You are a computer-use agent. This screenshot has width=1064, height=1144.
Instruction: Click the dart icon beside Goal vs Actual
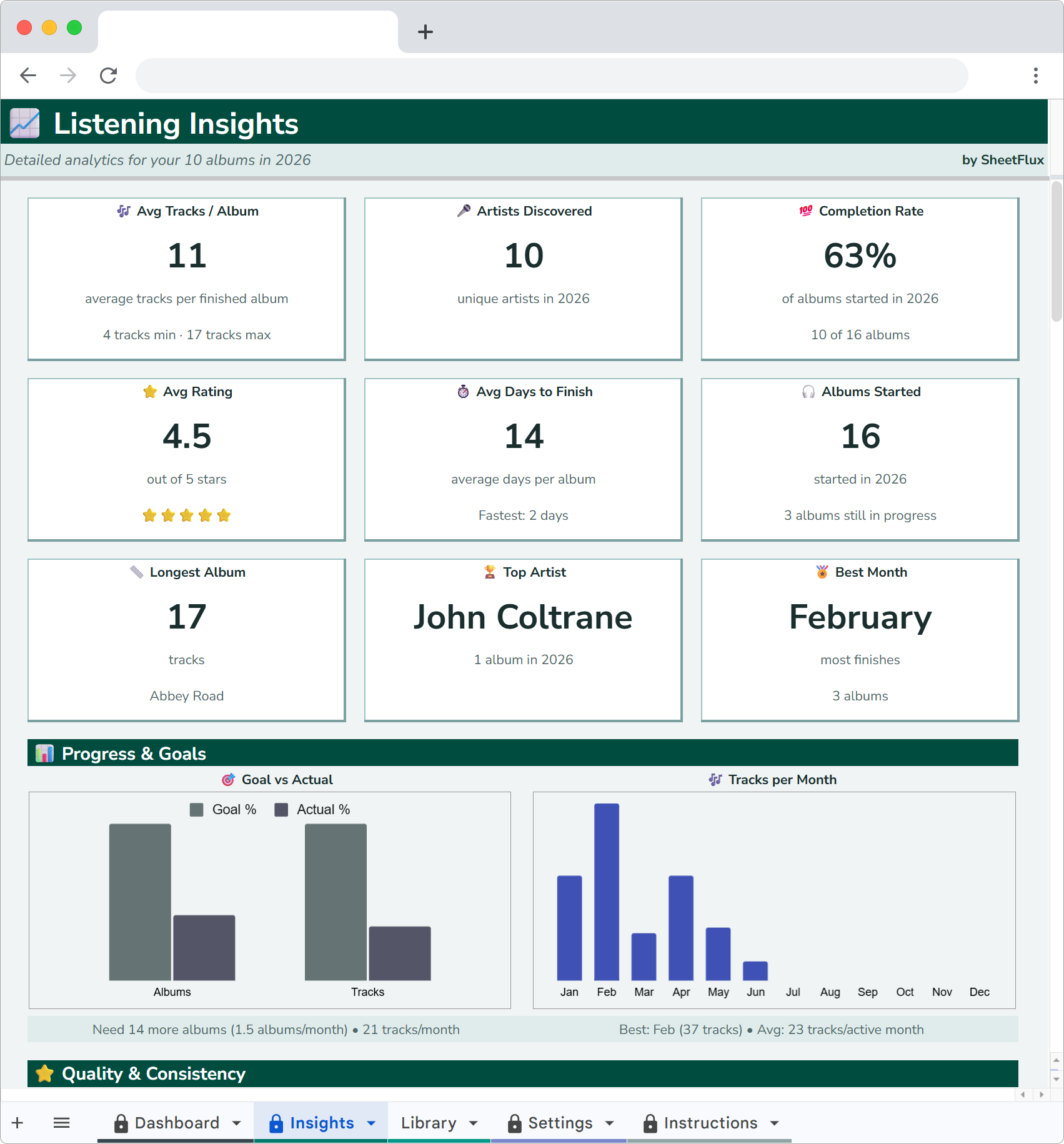tap(229, 780)
